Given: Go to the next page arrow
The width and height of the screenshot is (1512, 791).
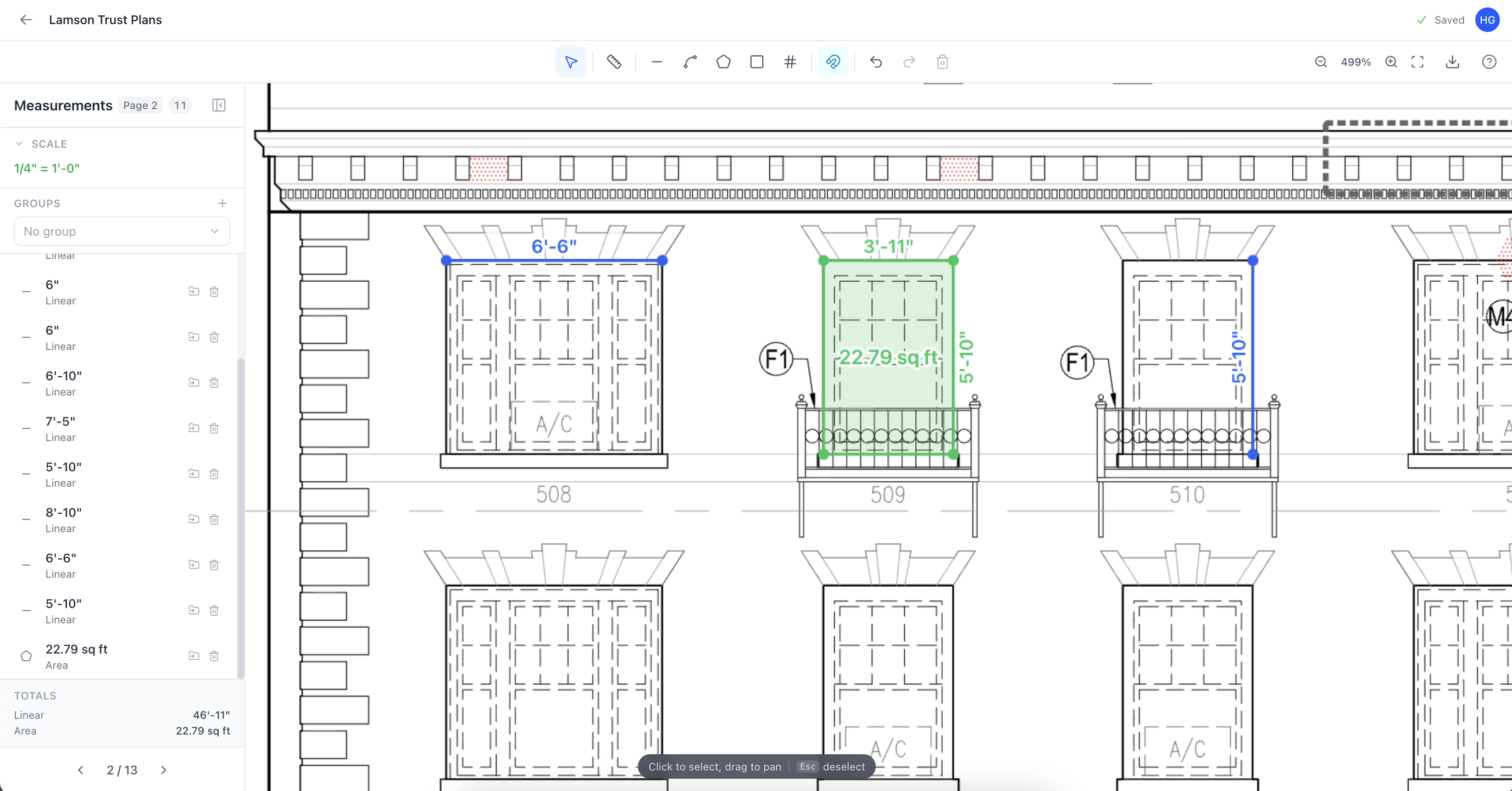Looking at the screenshot, I should tap(164, 770).
